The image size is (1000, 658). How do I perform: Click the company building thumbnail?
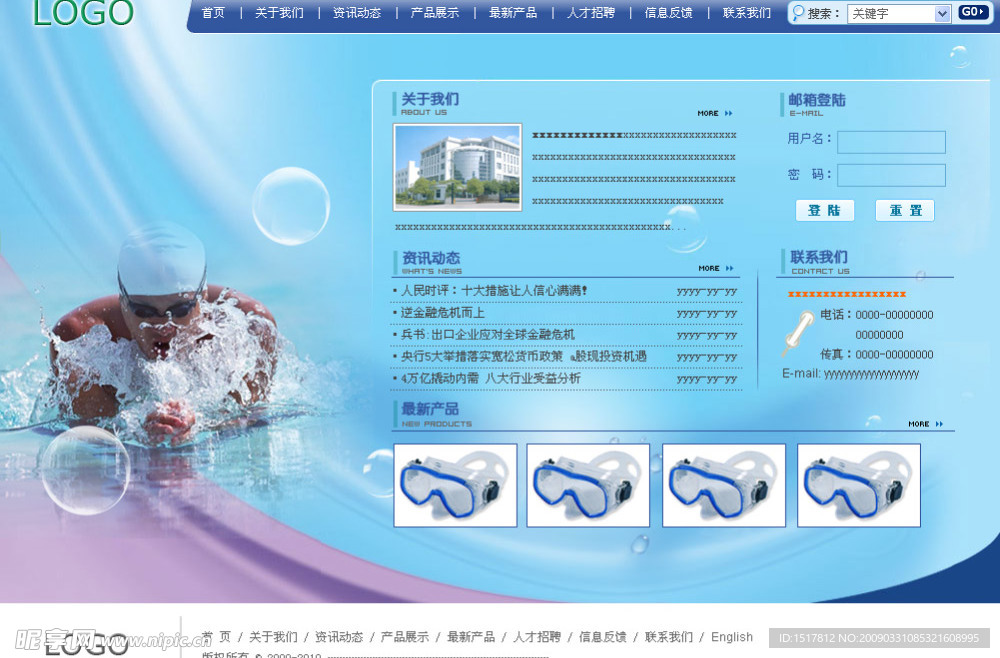[x=457, y=167]
